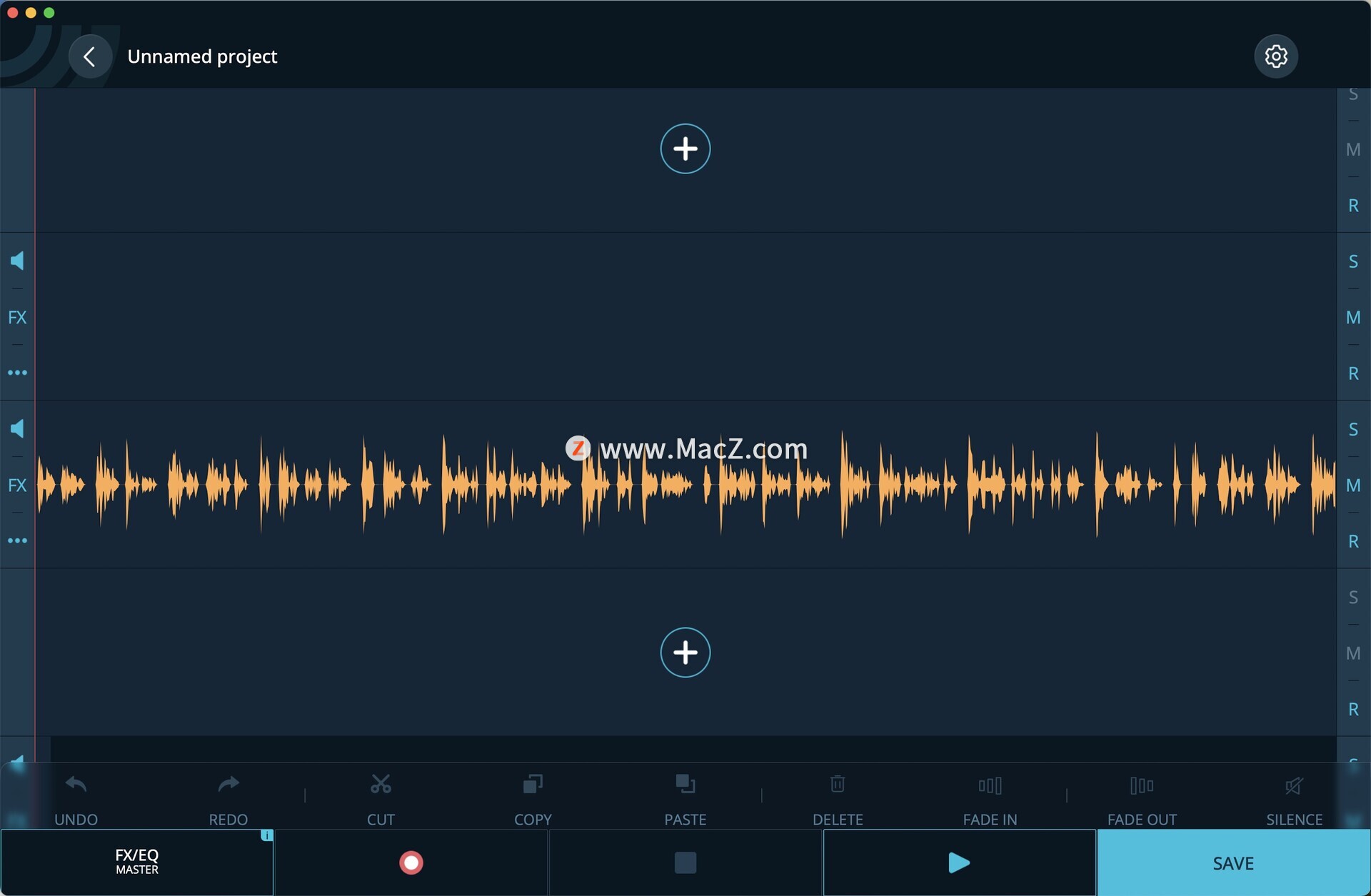This screenshot has width=1371, height=896.
Task: Click the orange waveform clip
Action: click(685, 485)
